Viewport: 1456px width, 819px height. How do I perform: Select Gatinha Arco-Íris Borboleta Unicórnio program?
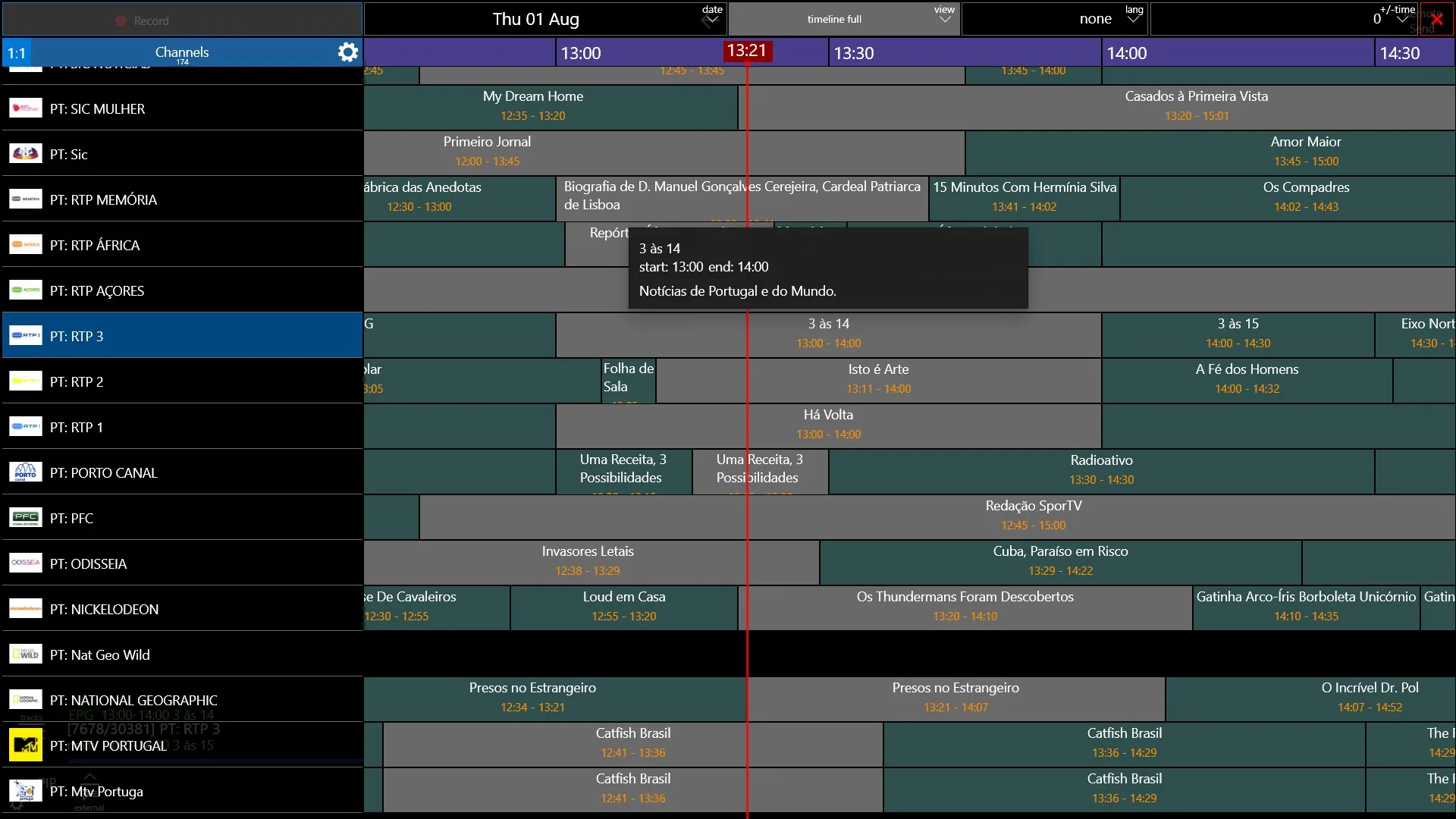(1307, 607)
